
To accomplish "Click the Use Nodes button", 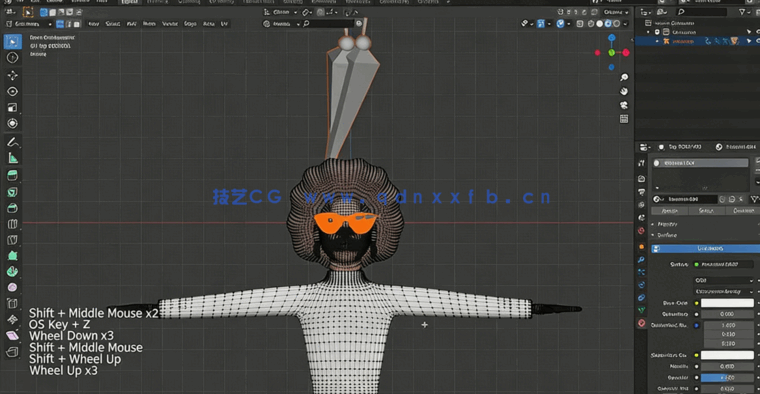I will (705, 248).
